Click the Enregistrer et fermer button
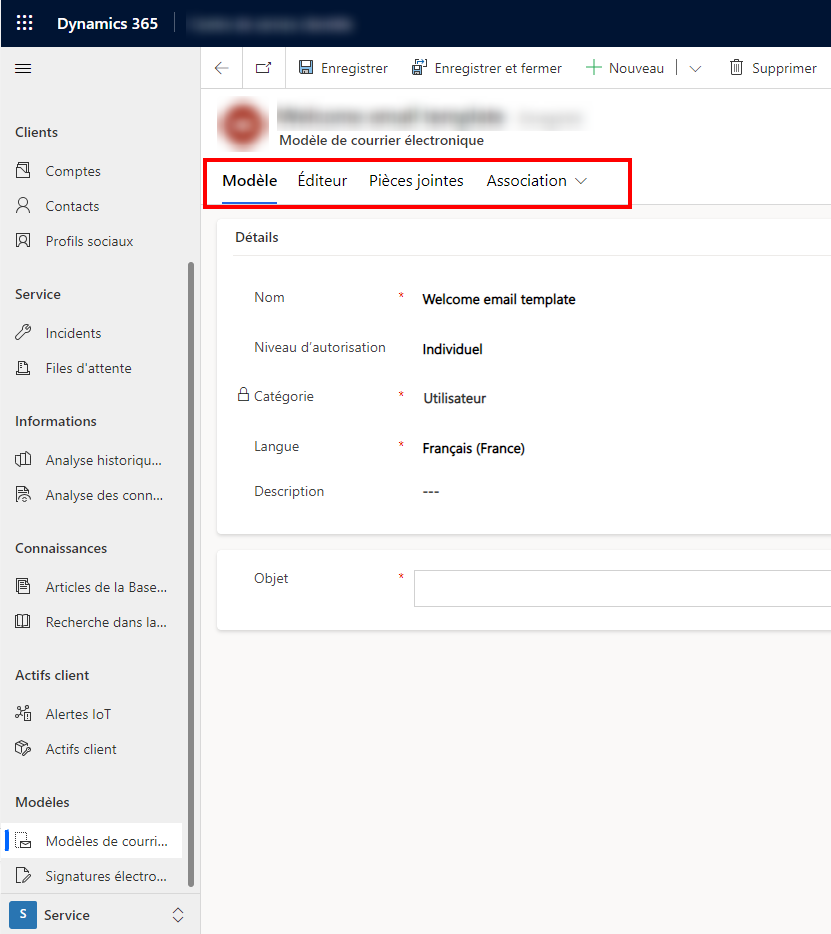This screenshot has height=934, width=831. (x=487, y=67)
